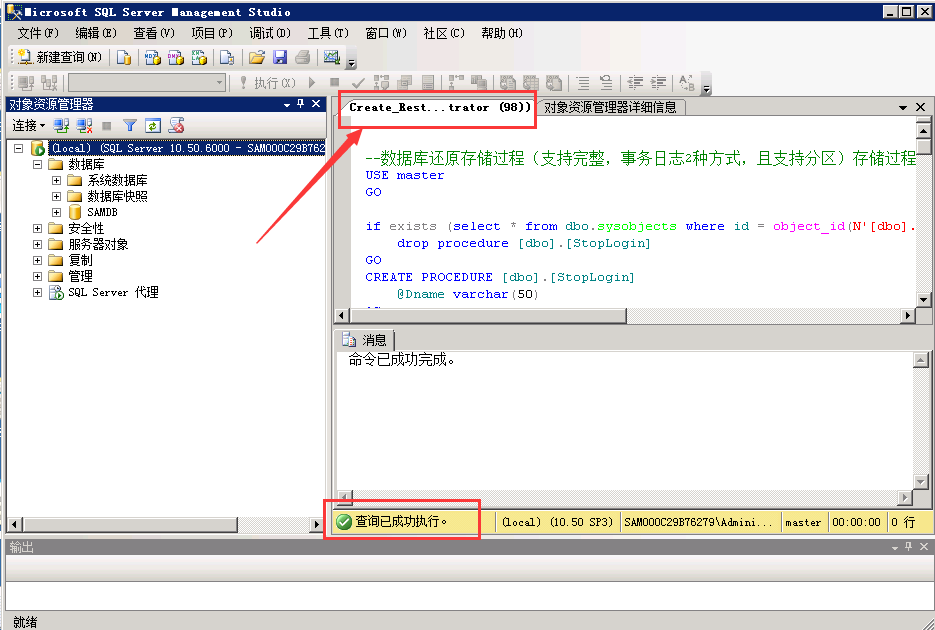Screen dimensions: 935x630
Task: Open Object Explorer window position dropdown
Action: coord(287,105)
